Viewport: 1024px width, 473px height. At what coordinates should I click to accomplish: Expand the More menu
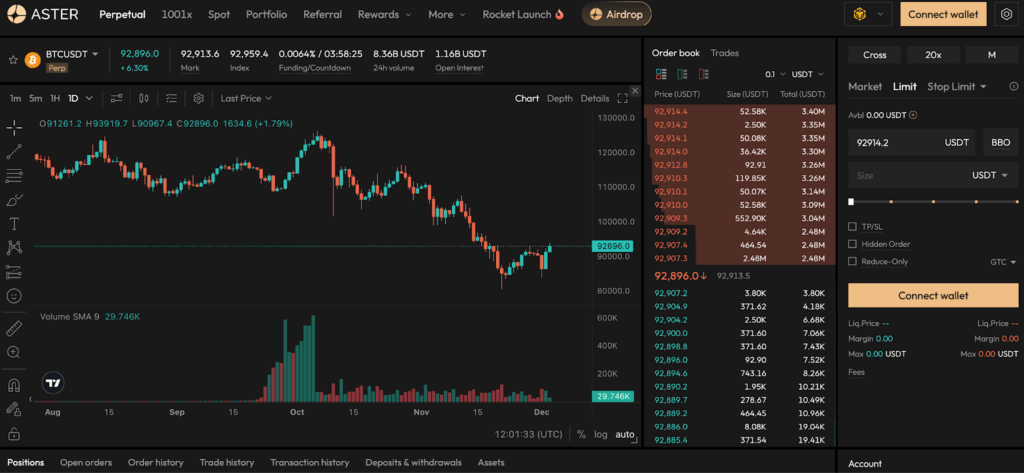[447, 14]
